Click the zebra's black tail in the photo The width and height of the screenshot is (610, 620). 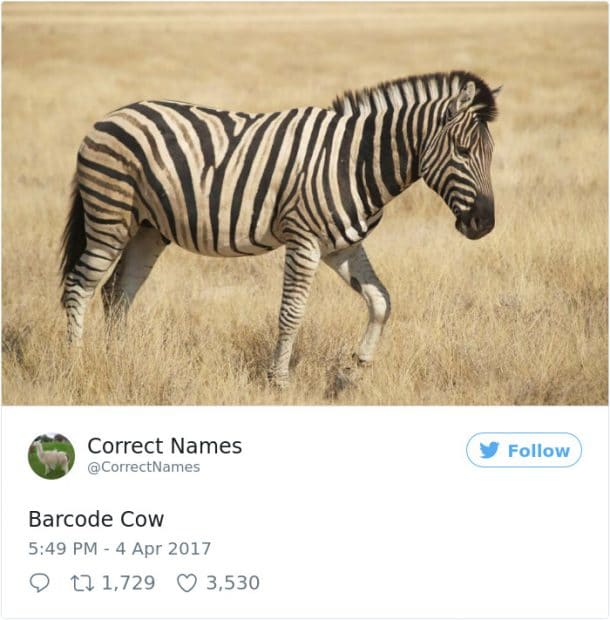pos(72,231)
